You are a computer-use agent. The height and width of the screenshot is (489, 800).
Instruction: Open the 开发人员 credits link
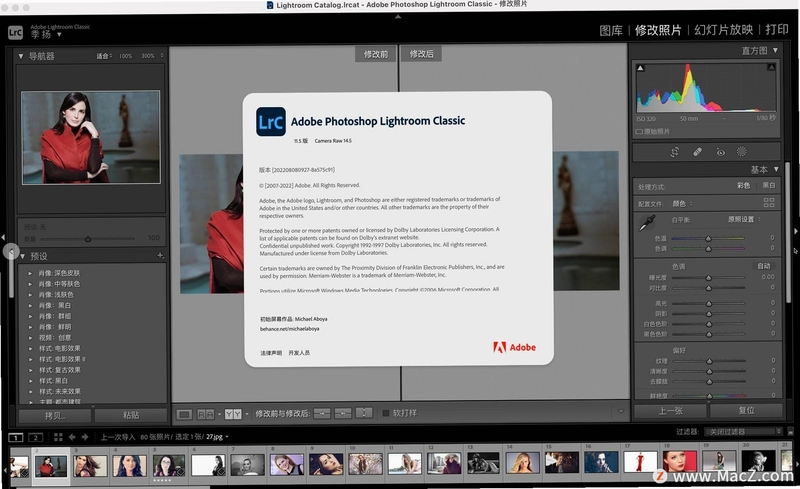pyautogui.click(x=299, y=353)
